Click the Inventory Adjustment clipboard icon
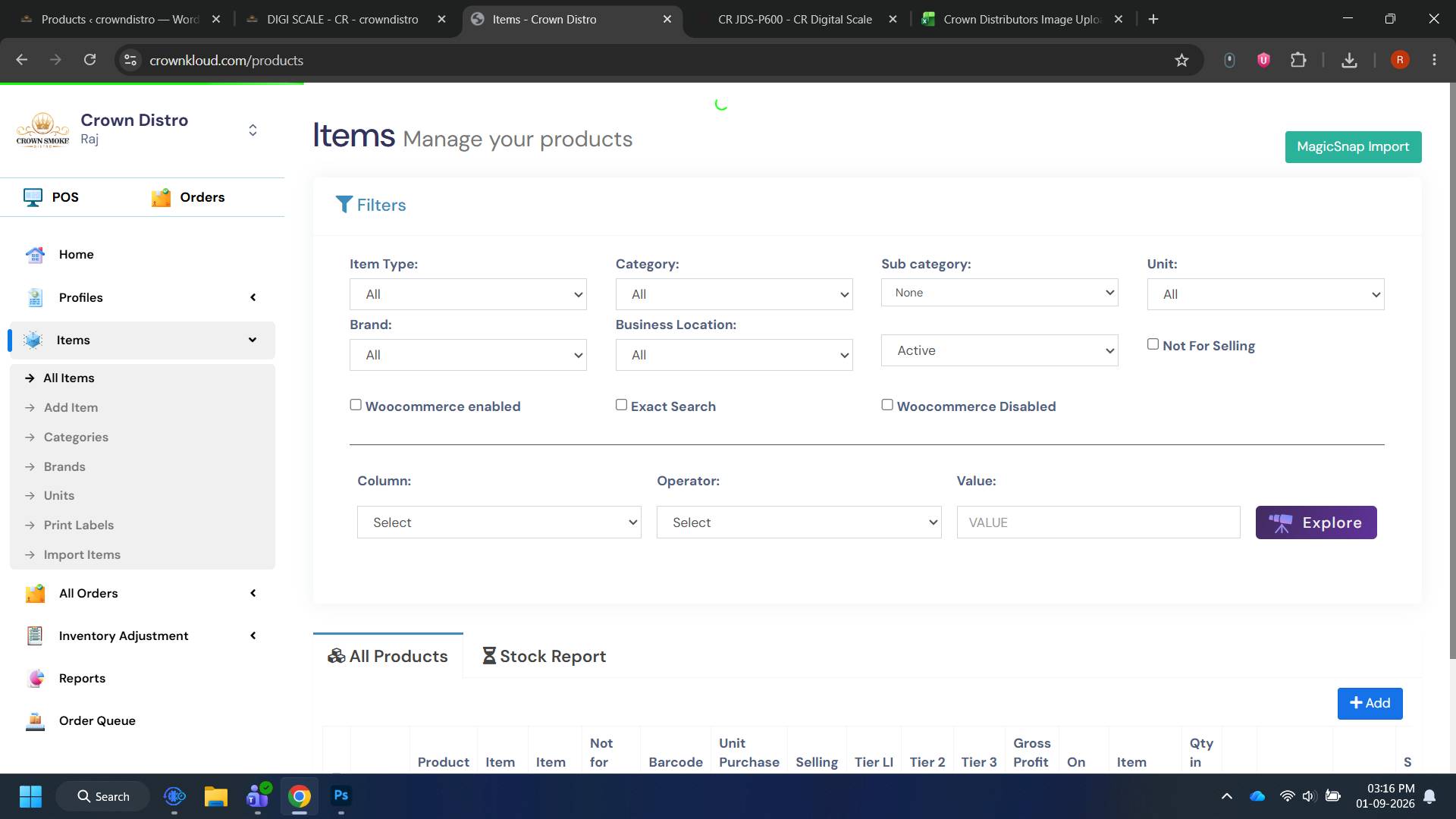1456x819 pixels. [35, 636]
